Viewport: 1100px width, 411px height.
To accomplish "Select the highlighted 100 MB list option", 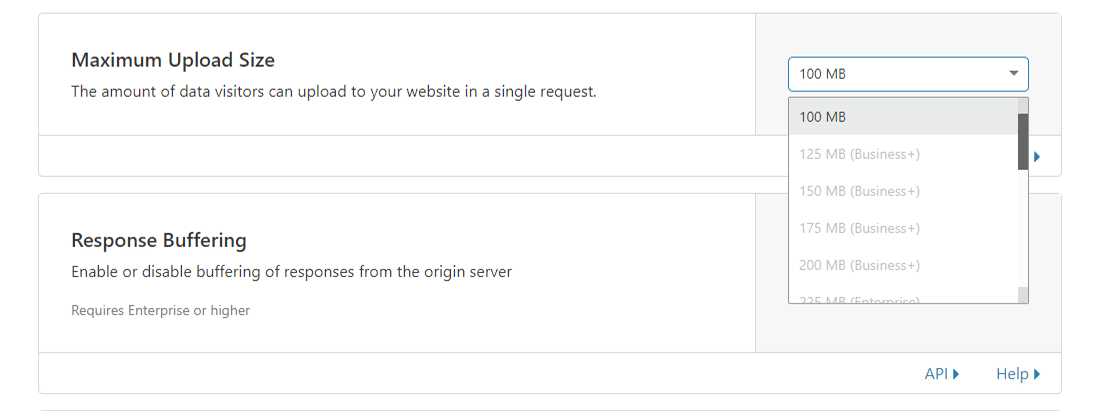I will 902,117.
